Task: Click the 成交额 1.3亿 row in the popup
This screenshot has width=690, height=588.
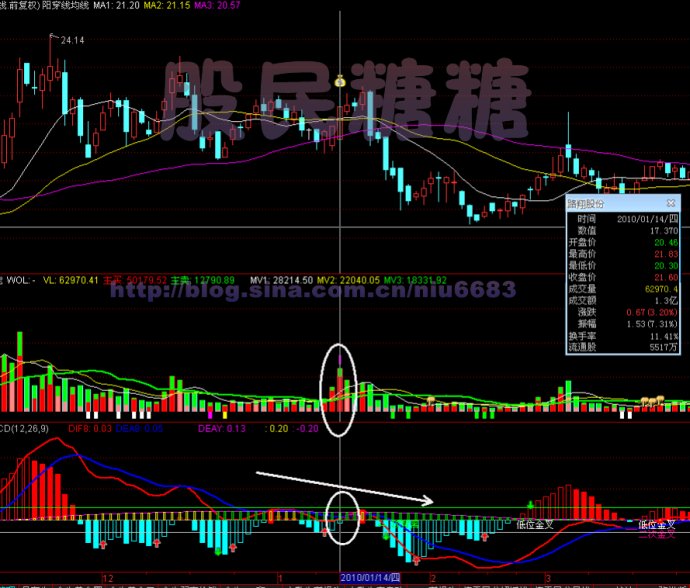Action: pyautogui.click(x=623, y=301)
